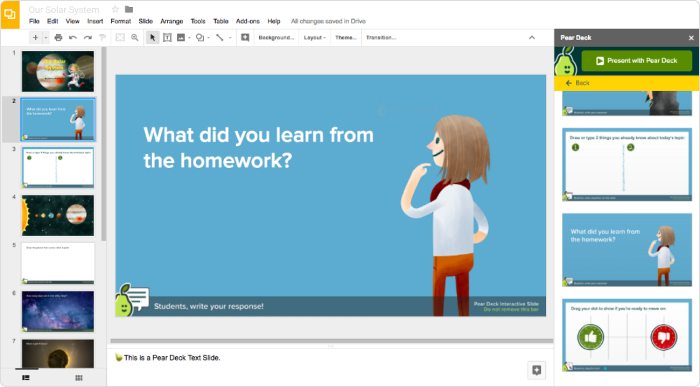Viewport: 700px width, 387px height.
Task: Choose Pear Deck homework question template
Action: coord(627,250)
